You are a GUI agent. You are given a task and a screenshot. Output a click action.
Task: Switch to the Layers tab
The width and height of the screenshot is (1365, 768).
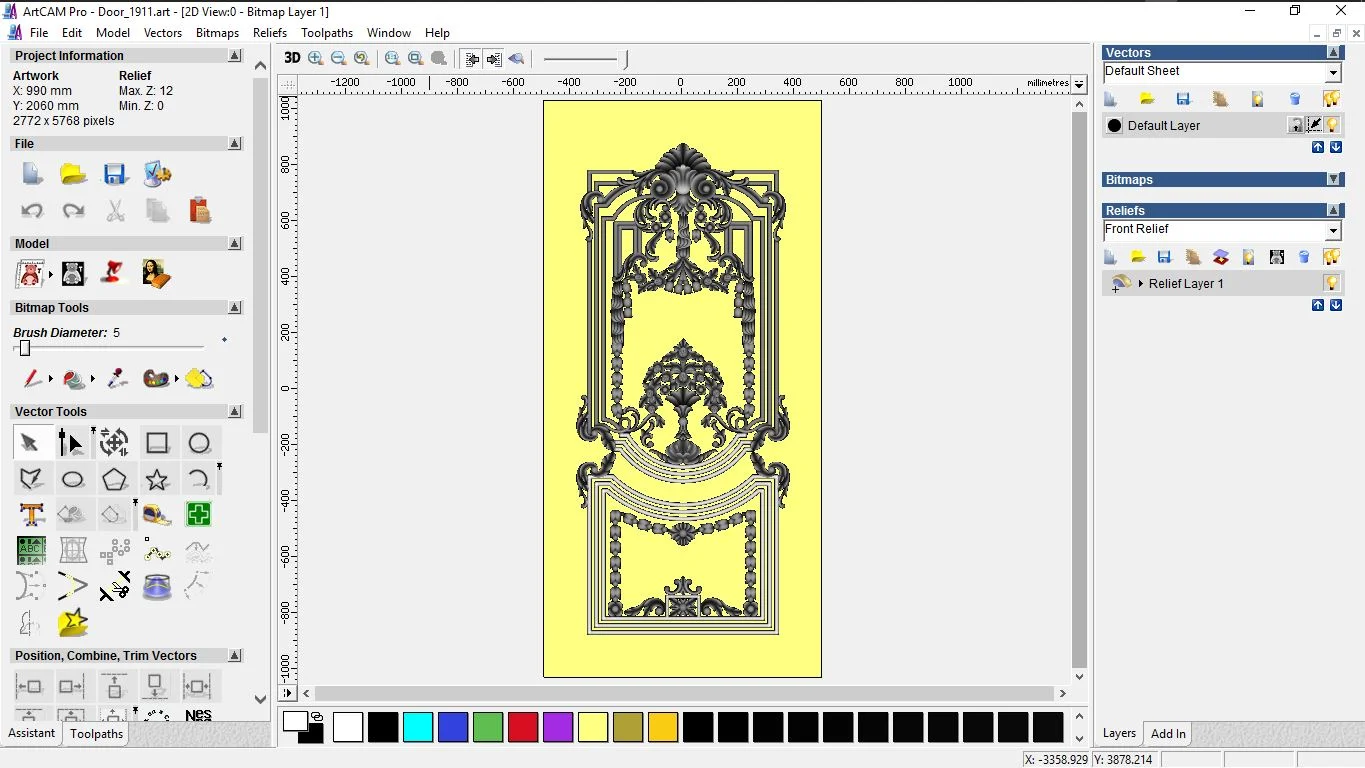click(x=1118, y=733)
